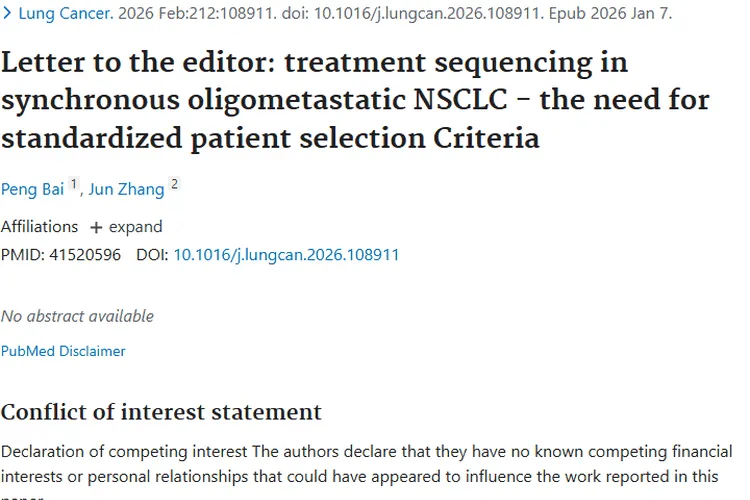The height and width of the screenshot is (500, 750).
Task: Click the Affiliations label
Action: tap(39, 227)
